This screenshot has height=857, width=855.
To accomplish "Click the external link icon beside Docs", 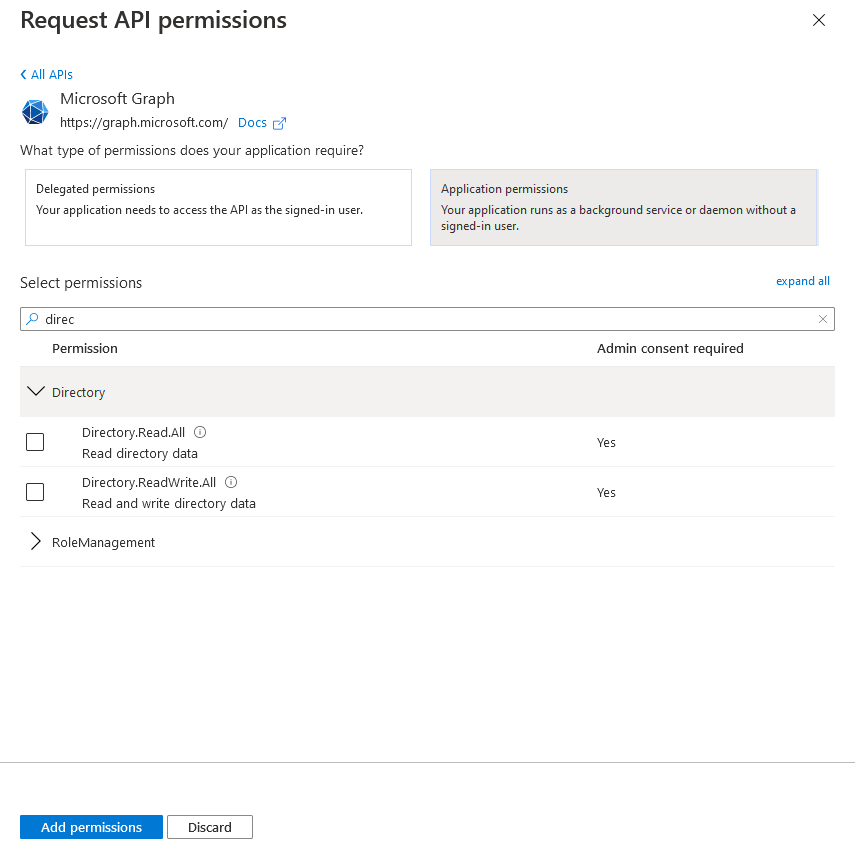I will click(x=280, y=123).
